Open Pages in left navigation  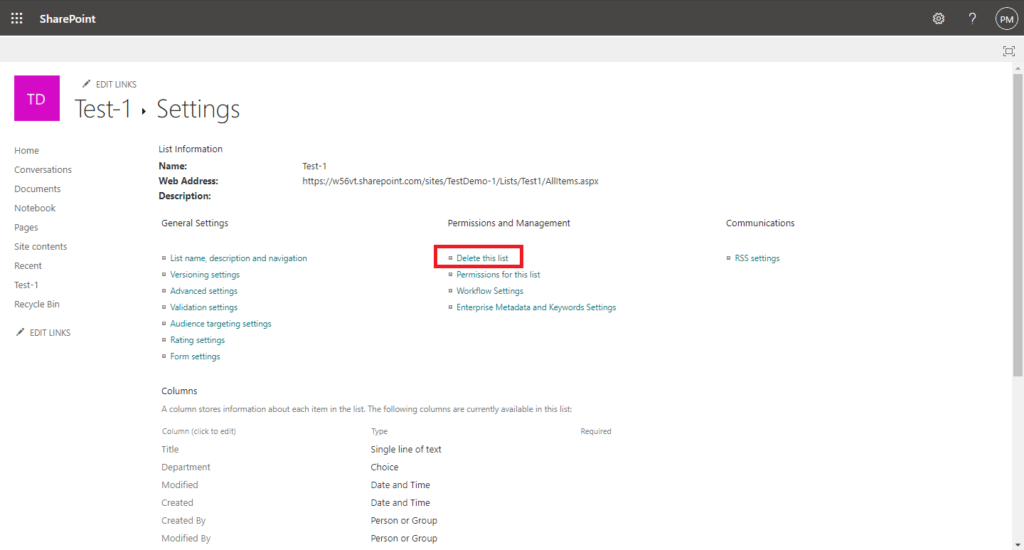coord(26,227)
